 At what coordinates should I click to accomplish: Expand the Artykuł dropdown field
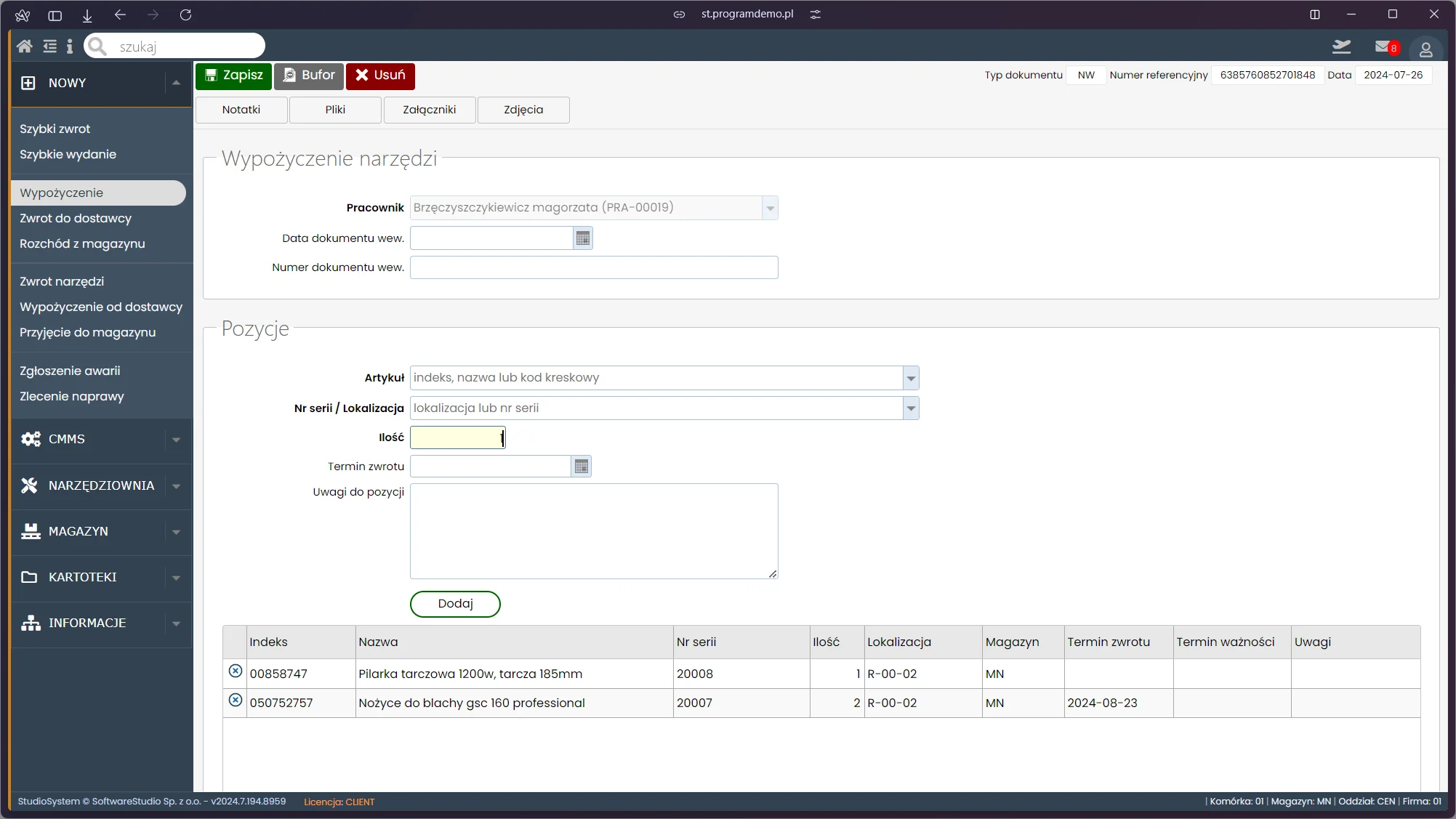(910, 378)
